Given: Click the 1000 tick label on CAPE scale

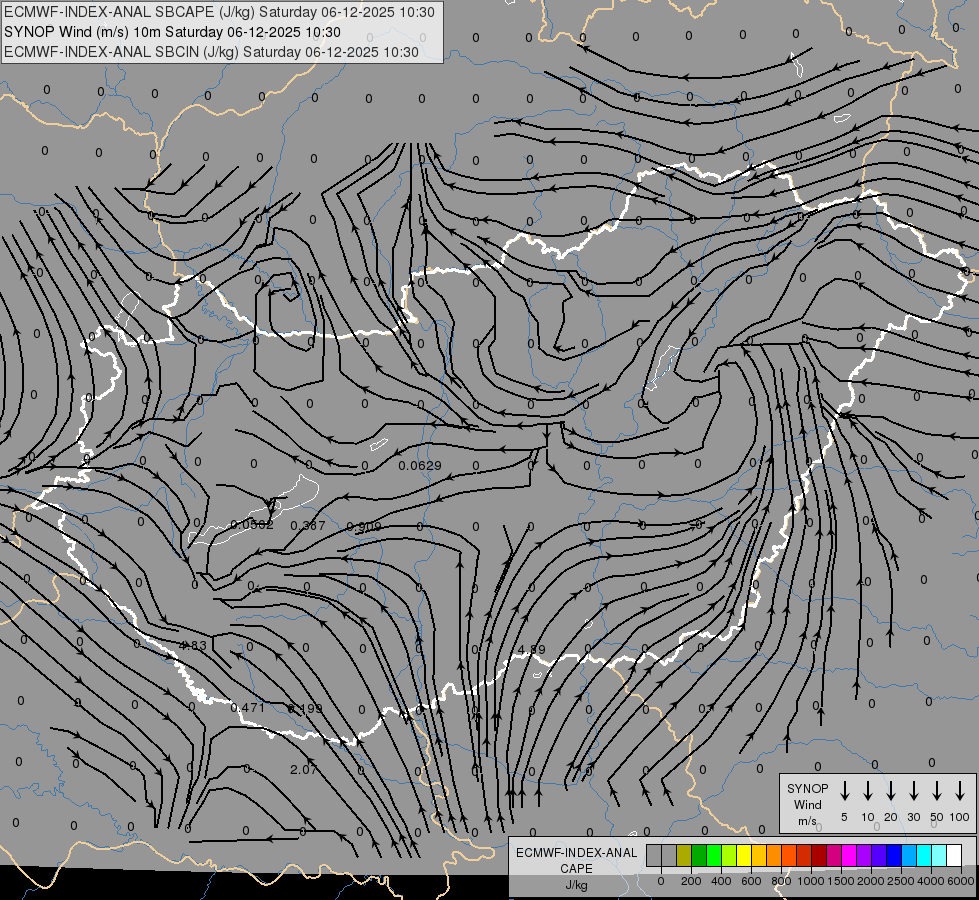Looking at the screenshot, I should 811,881.
